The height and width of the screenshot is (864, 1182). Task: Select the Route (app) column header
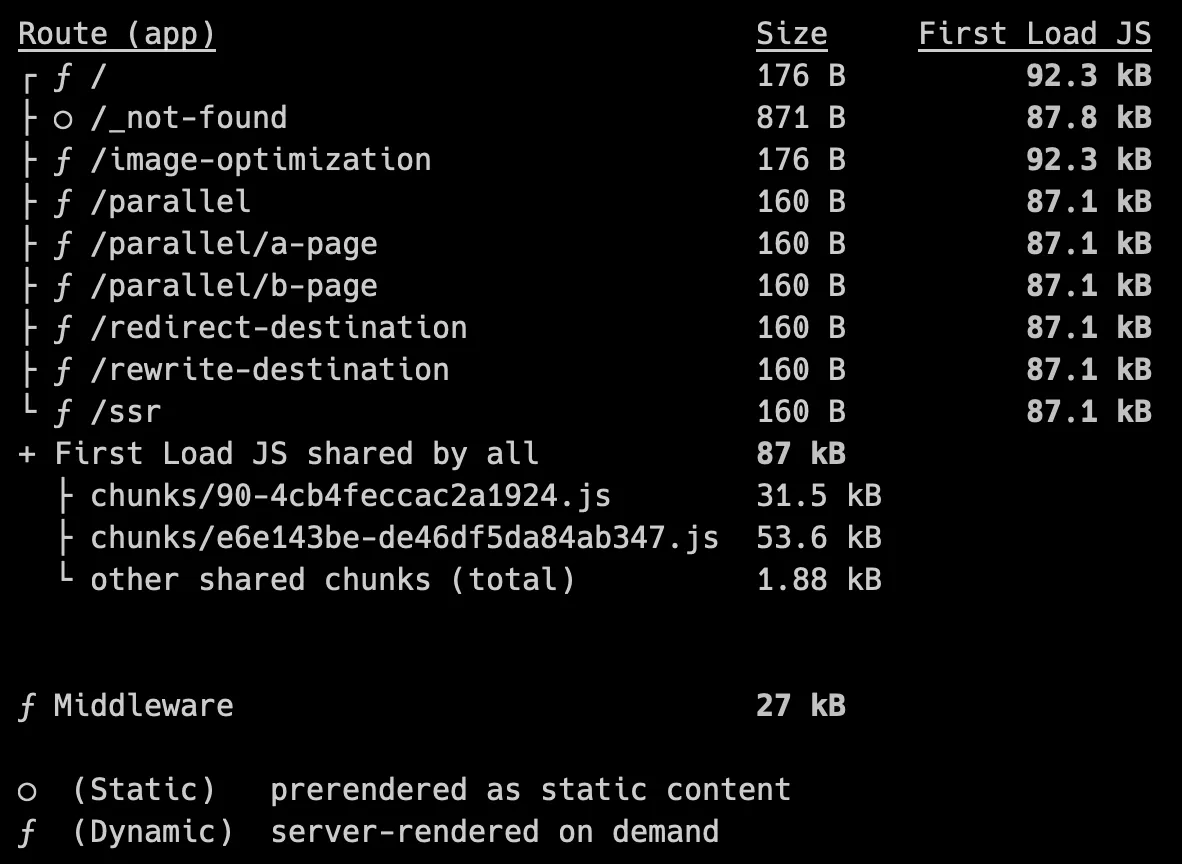116,34
